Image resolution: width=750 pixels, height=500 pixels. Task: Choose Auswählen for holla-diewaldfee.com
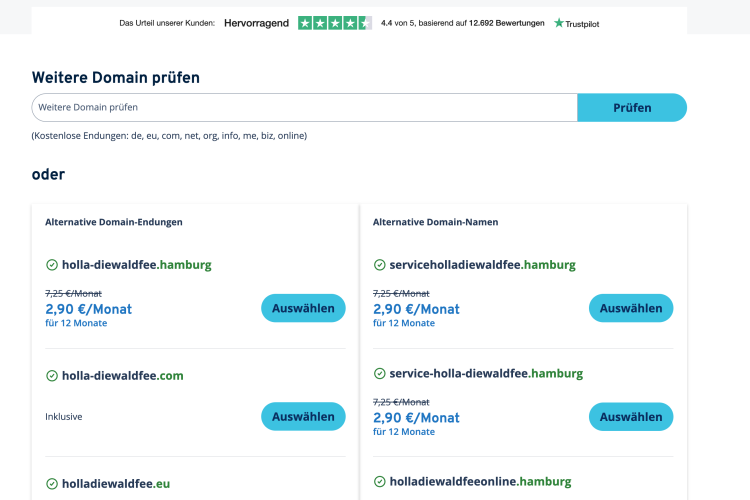(303, 416)
